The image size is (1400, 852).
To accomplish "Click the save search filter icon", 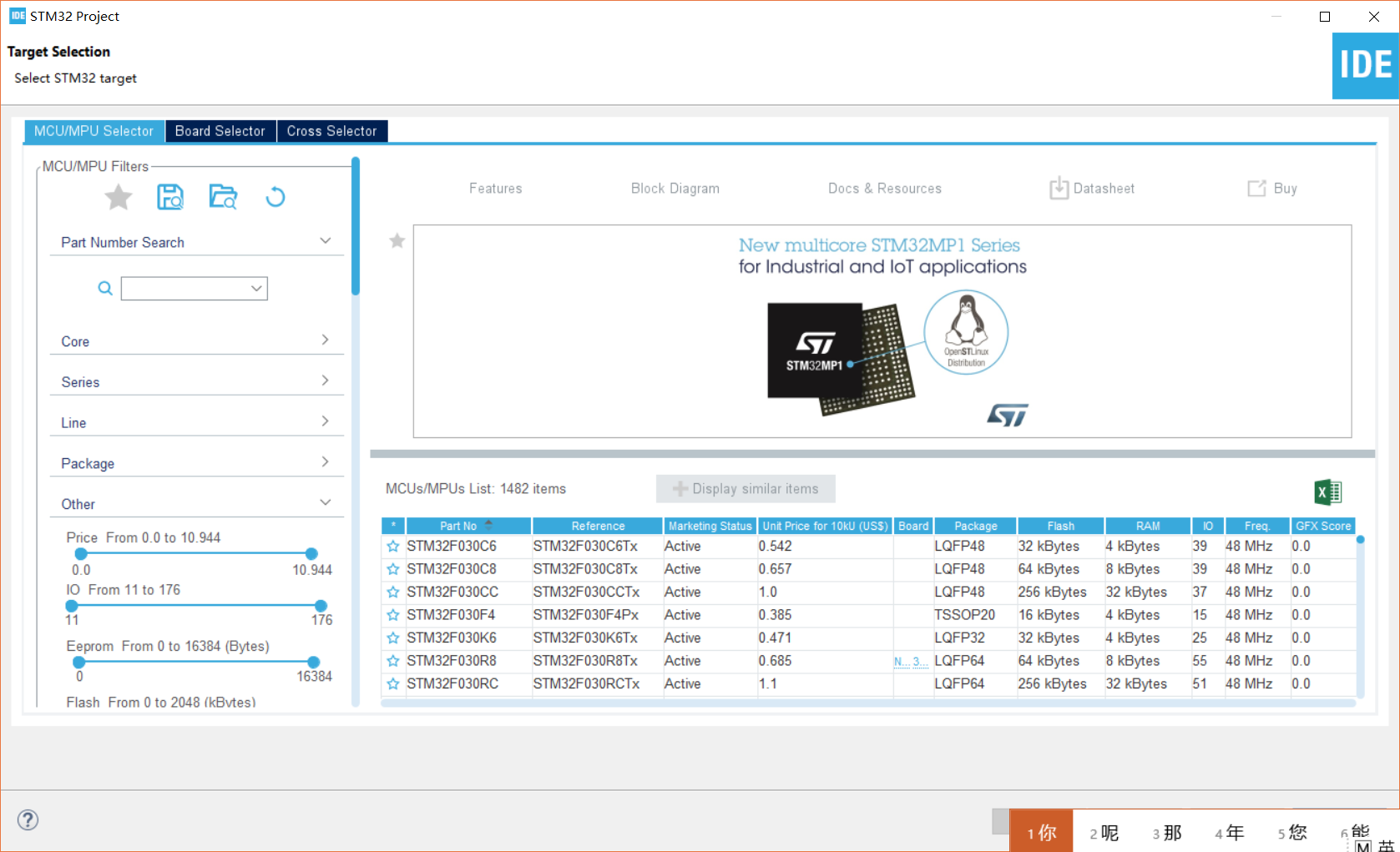I will tap(170, 197).
